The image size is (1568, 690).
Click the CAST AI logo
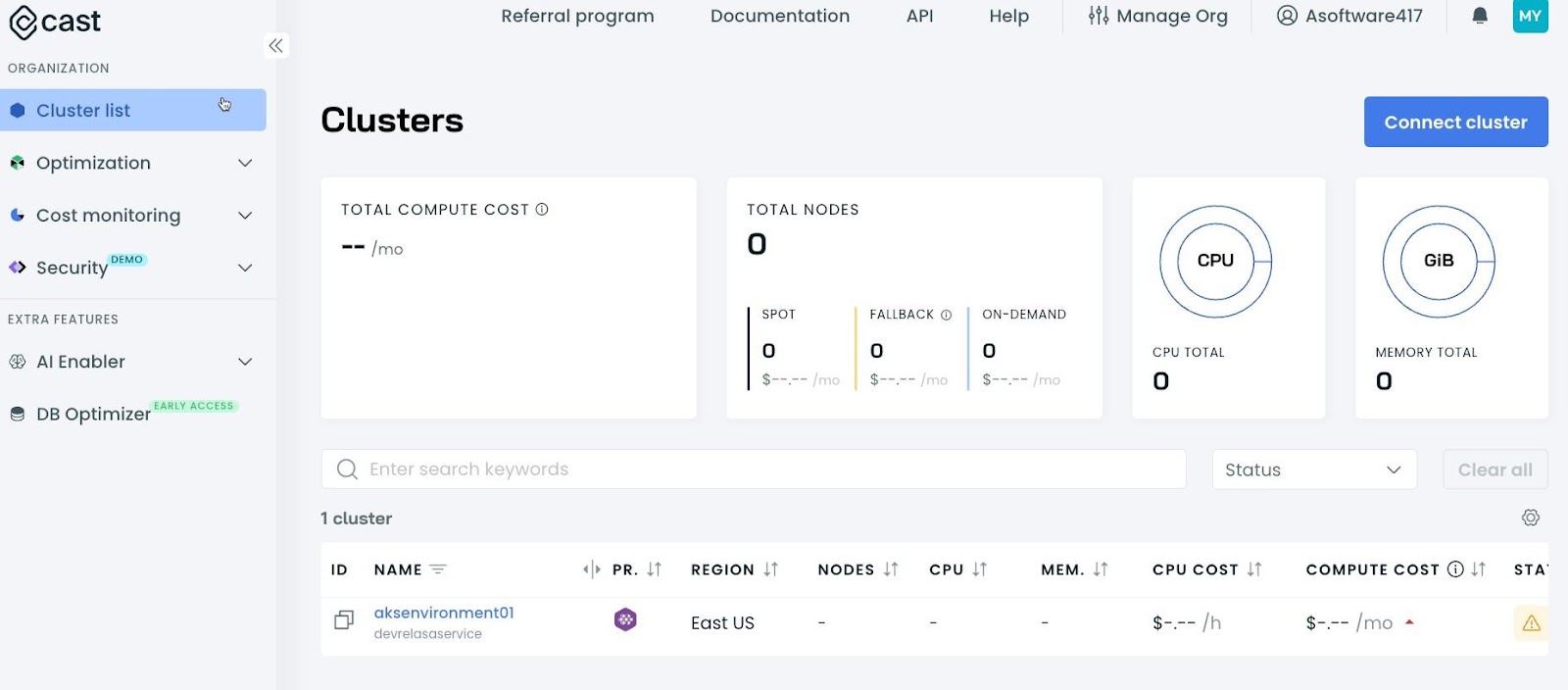coord(55,22)
